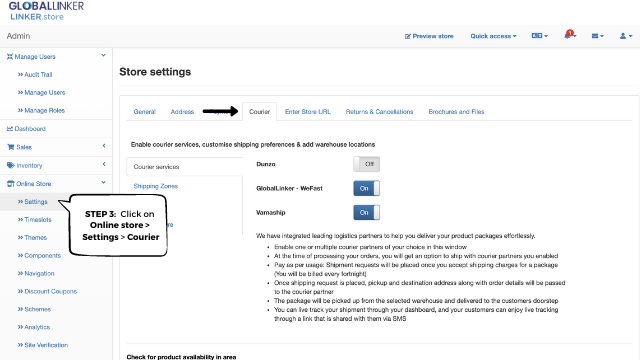Open the Shipping Zones link
The width and height of the screenshot is (640, 360).
tap(156, 186)
